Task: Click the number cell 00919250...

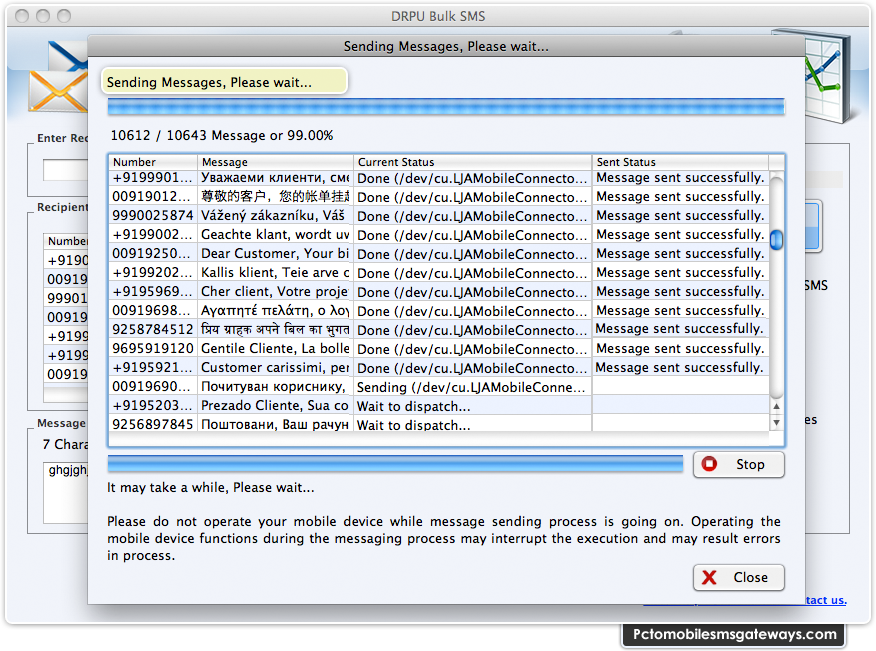Action: (153, 254)
